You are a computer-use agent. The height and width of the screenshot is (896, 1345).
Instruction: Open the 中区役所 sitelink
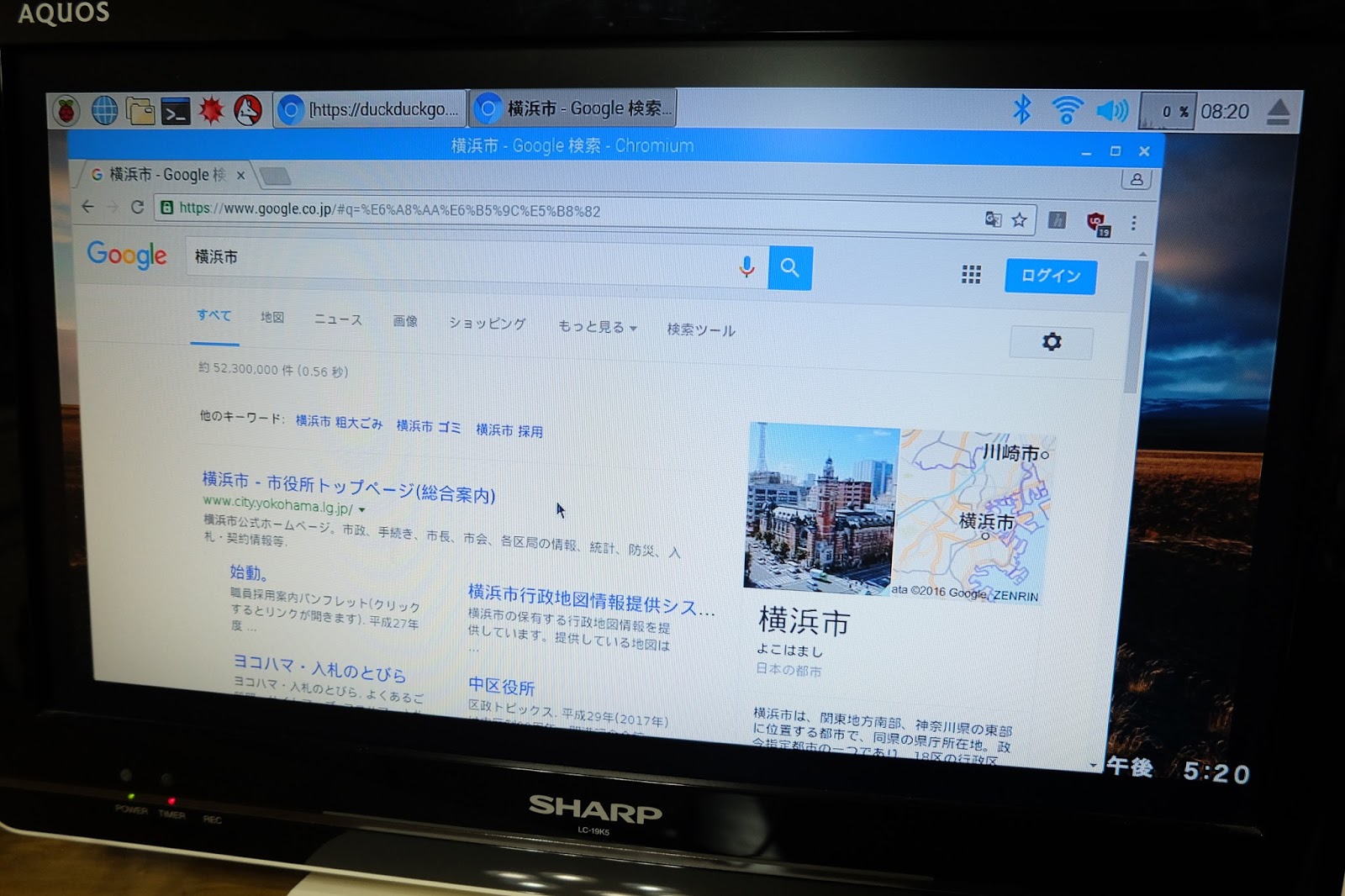tap(502, 687)
